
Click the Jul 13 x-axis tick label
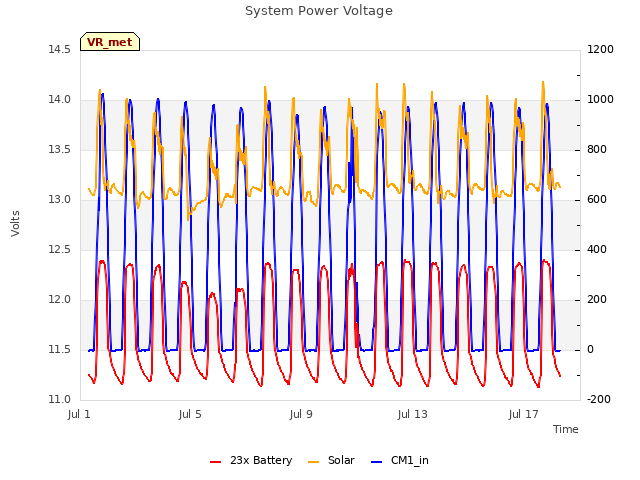pos(412,414)
